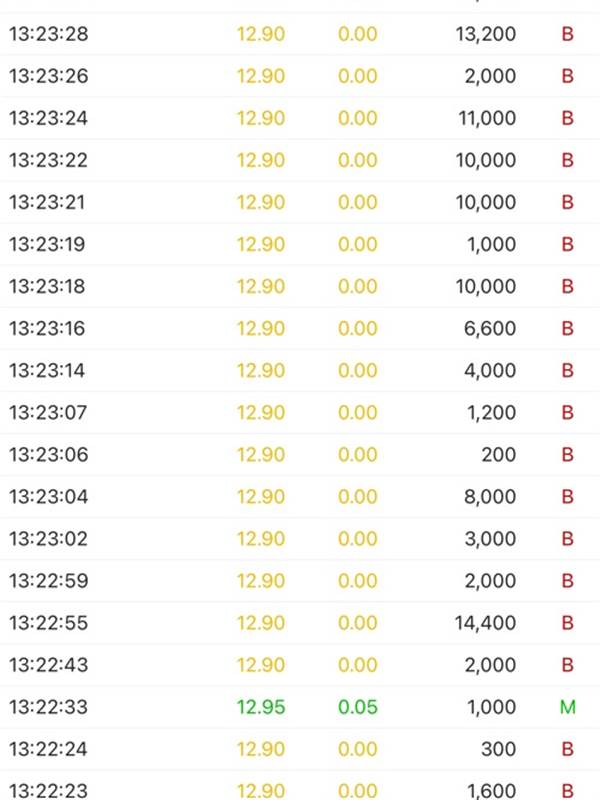
Task: Click the 200 volume value
Action: [498, 455]
